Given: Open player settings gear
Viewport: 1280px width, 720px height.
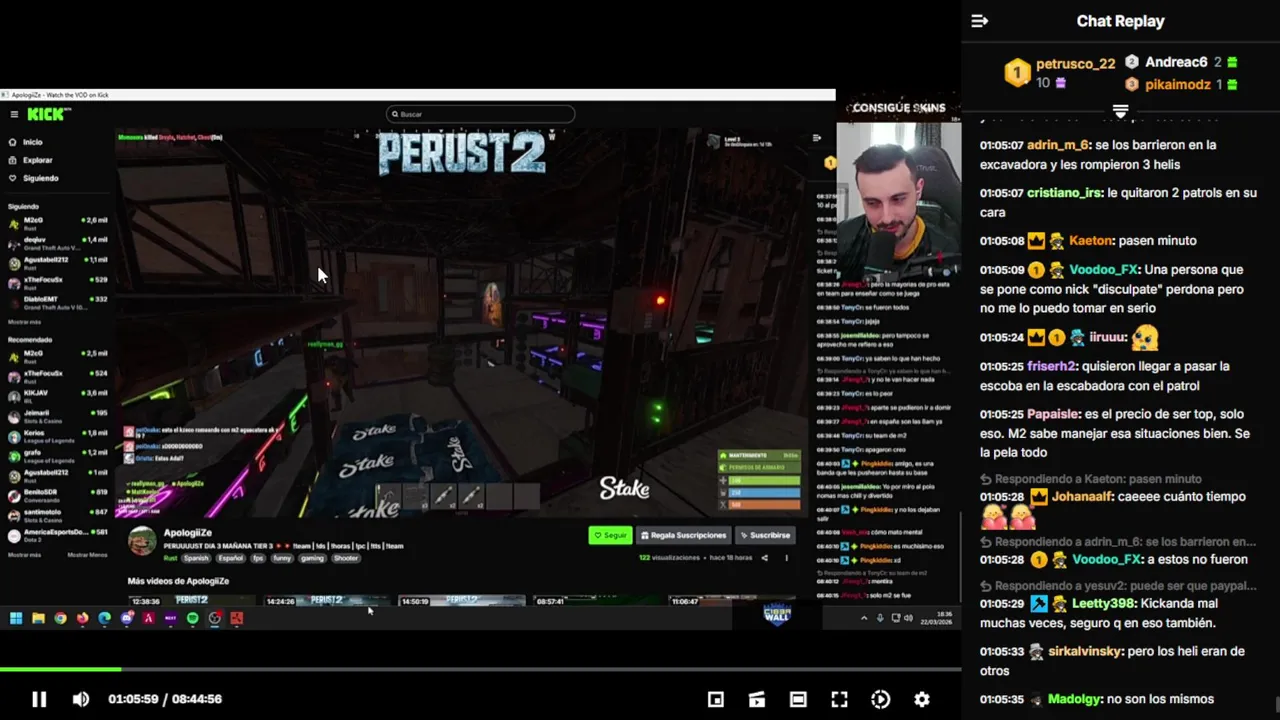Looking at the screenshot, I should [x=922, y=699].
